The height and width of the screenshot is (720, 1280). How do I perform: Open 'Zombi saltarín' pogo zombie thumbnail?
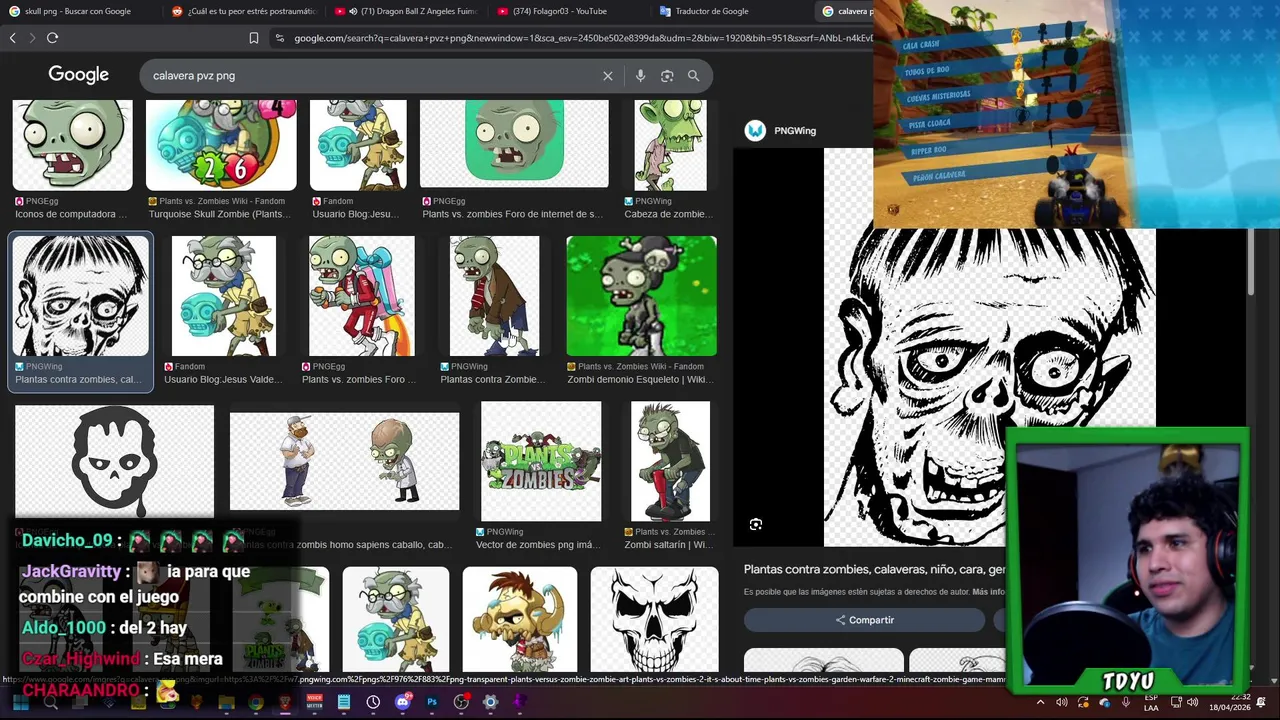tap(670, 461)
